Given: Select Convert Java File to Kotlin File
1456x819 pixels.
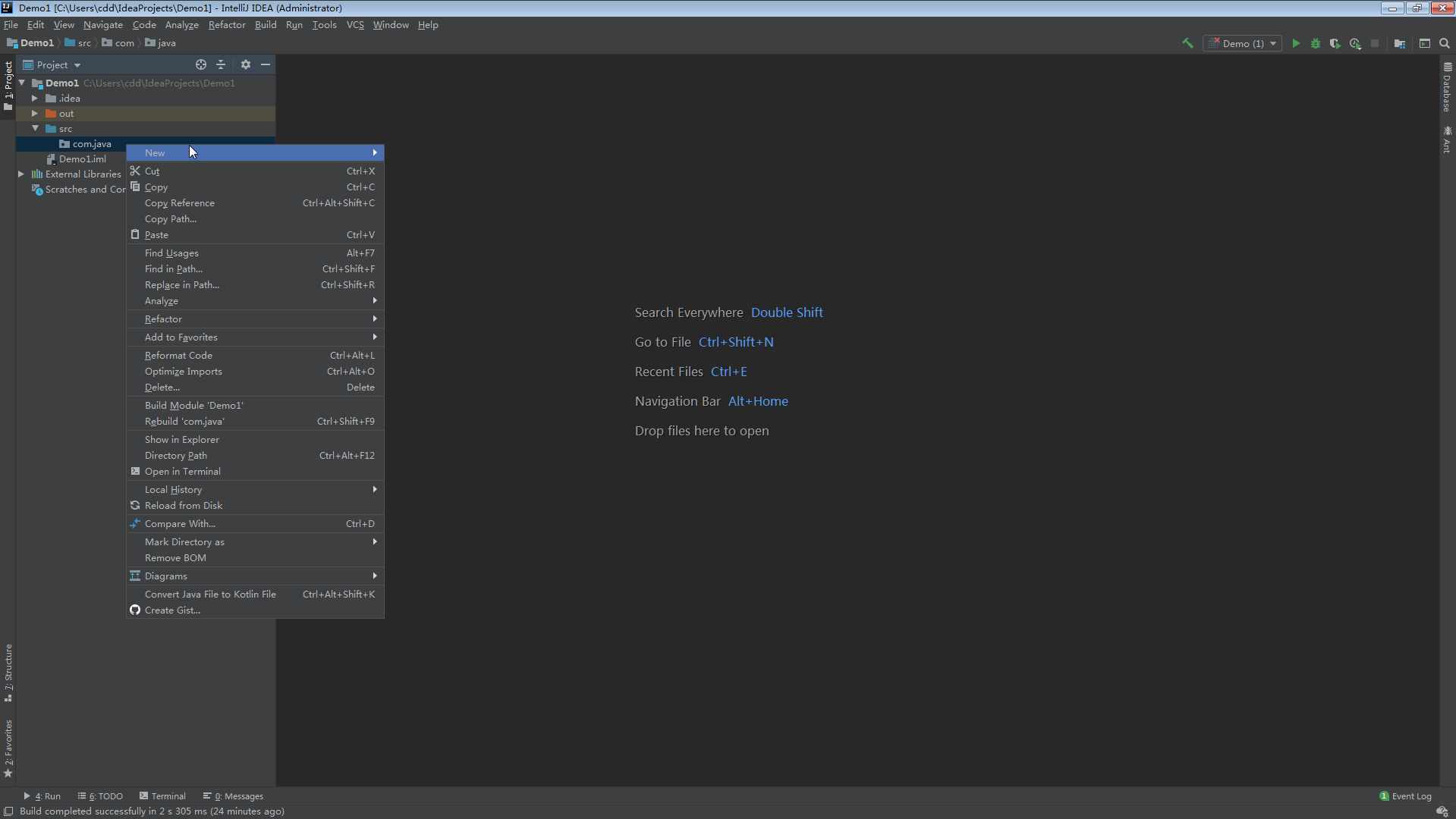Looking at the screenshot, I should click(x=255, y=594).
